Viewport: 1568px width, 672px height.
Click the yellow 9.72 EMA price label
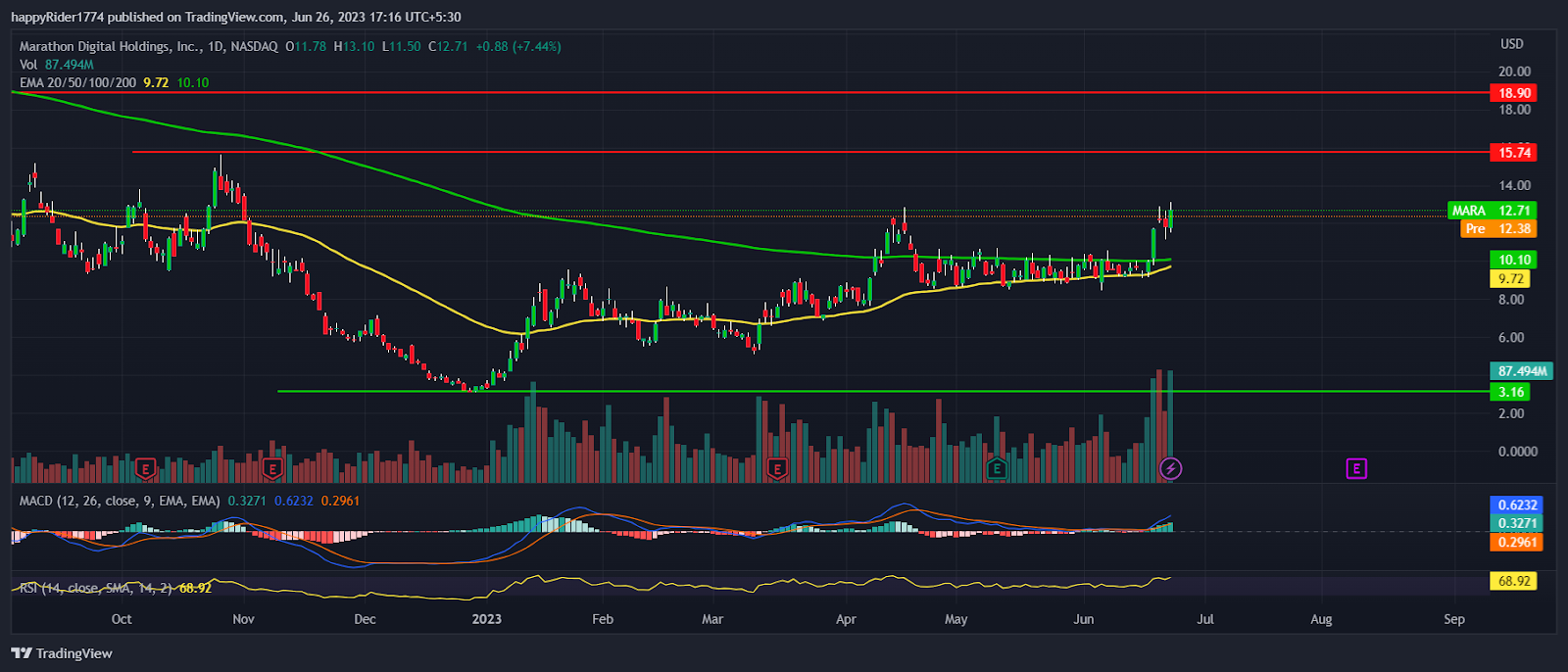click(x=1510, y=279)
